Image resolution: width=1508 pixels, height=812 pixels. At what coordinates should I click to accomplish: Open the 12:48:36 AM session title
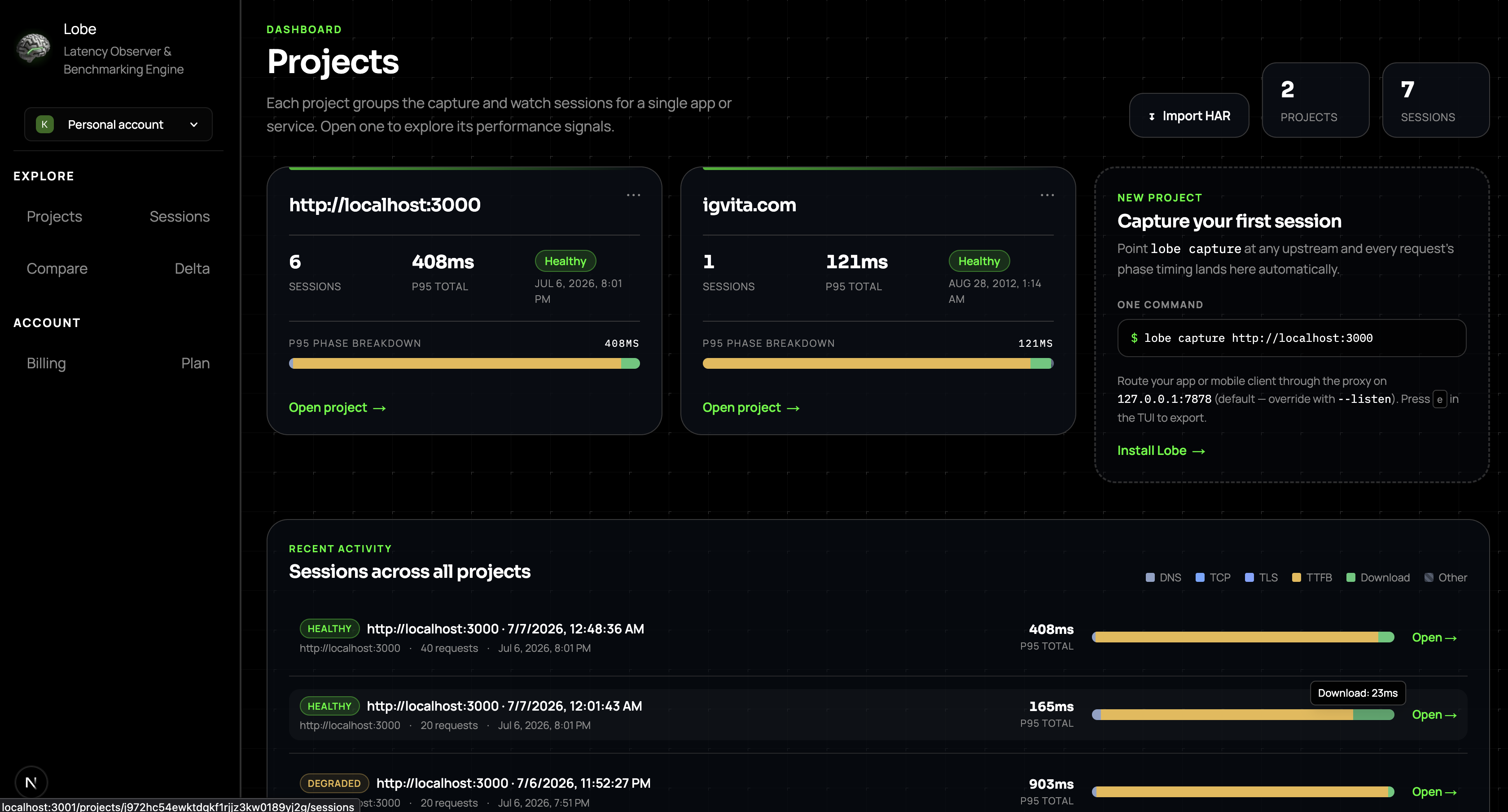(x=505, y=629)
